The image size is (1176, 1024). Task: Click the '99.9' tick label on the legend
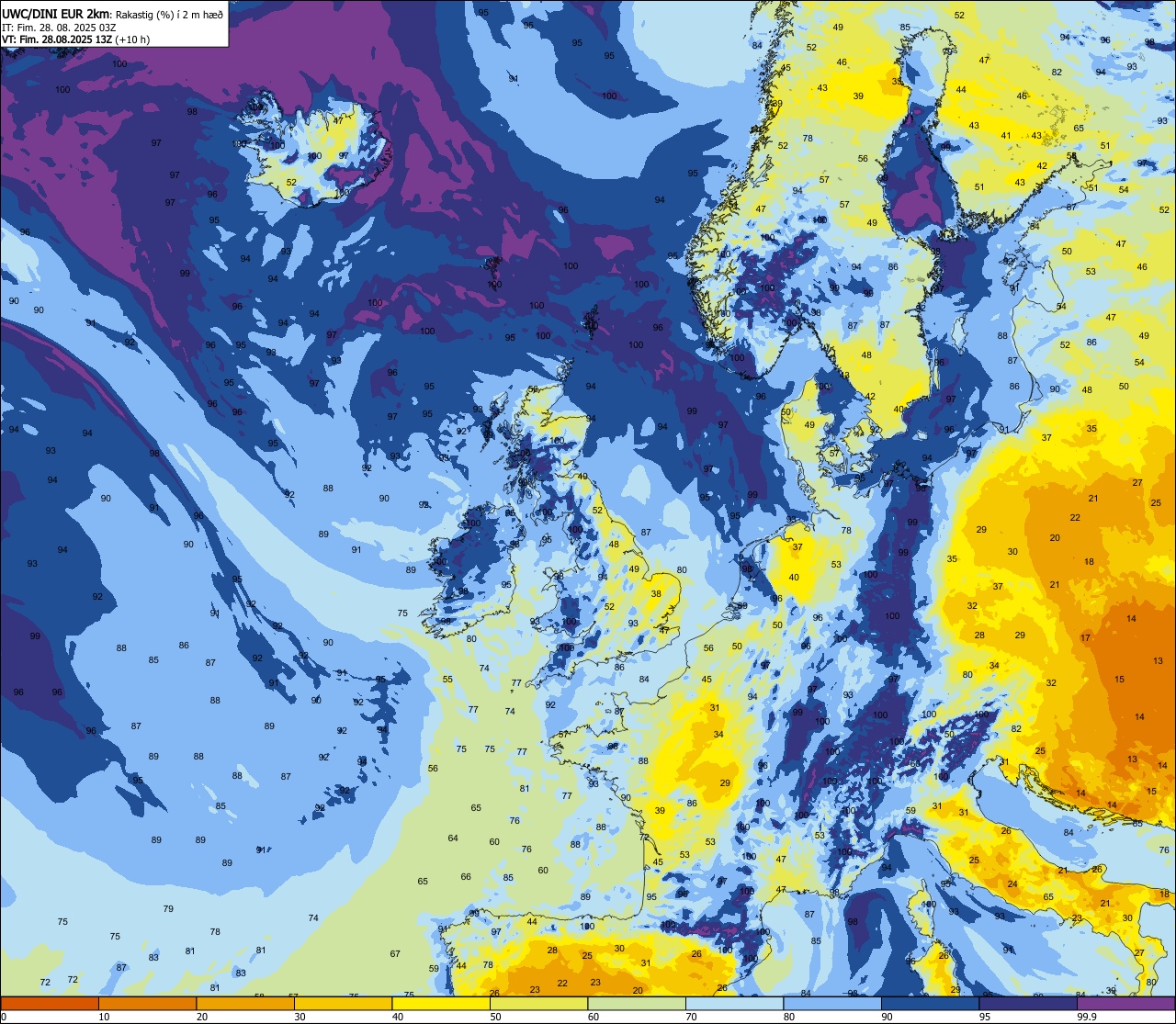pos(1087,1017)
